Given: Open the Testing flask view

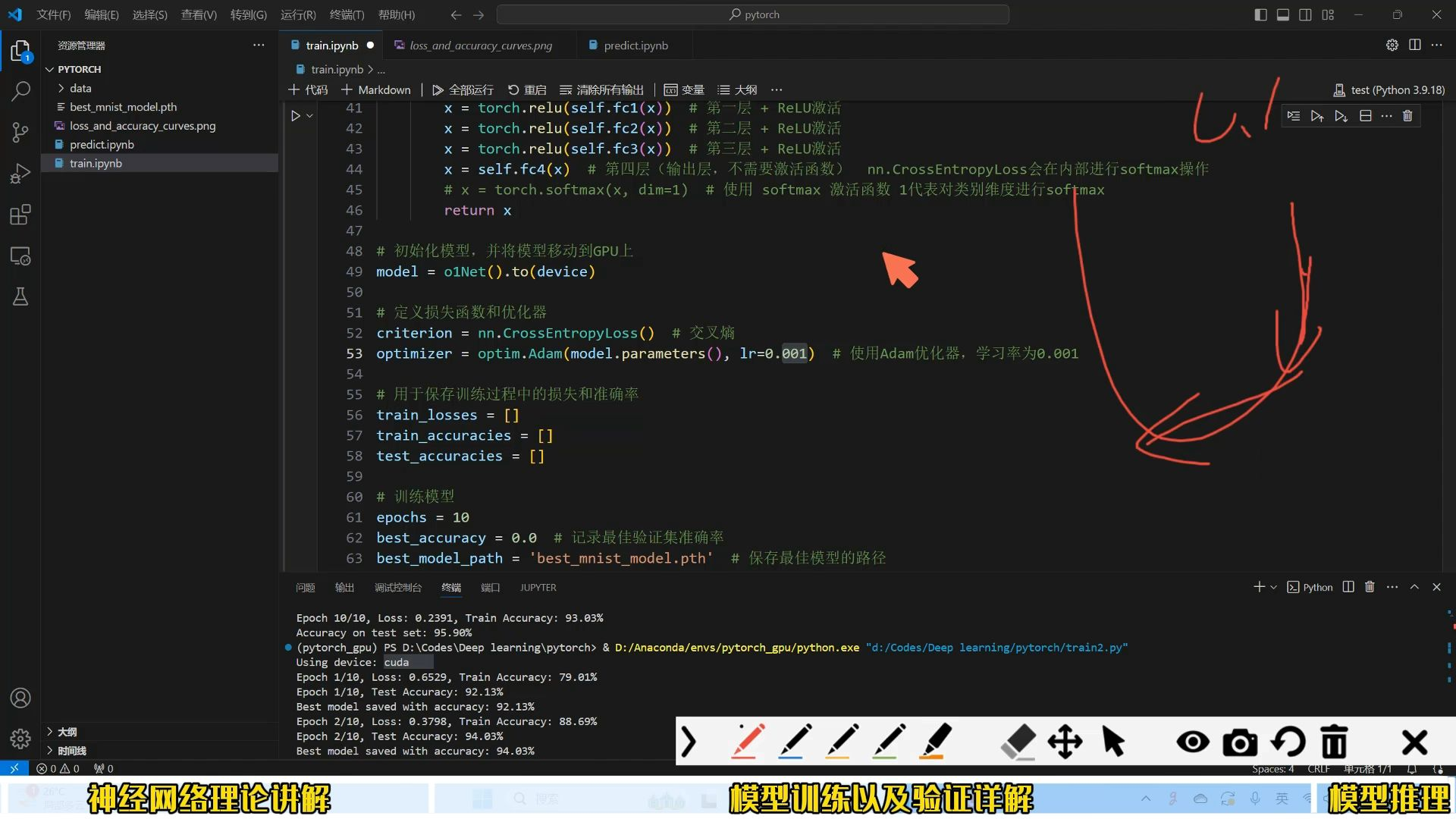Looking at the screenshot, I should tap(20, 297).
